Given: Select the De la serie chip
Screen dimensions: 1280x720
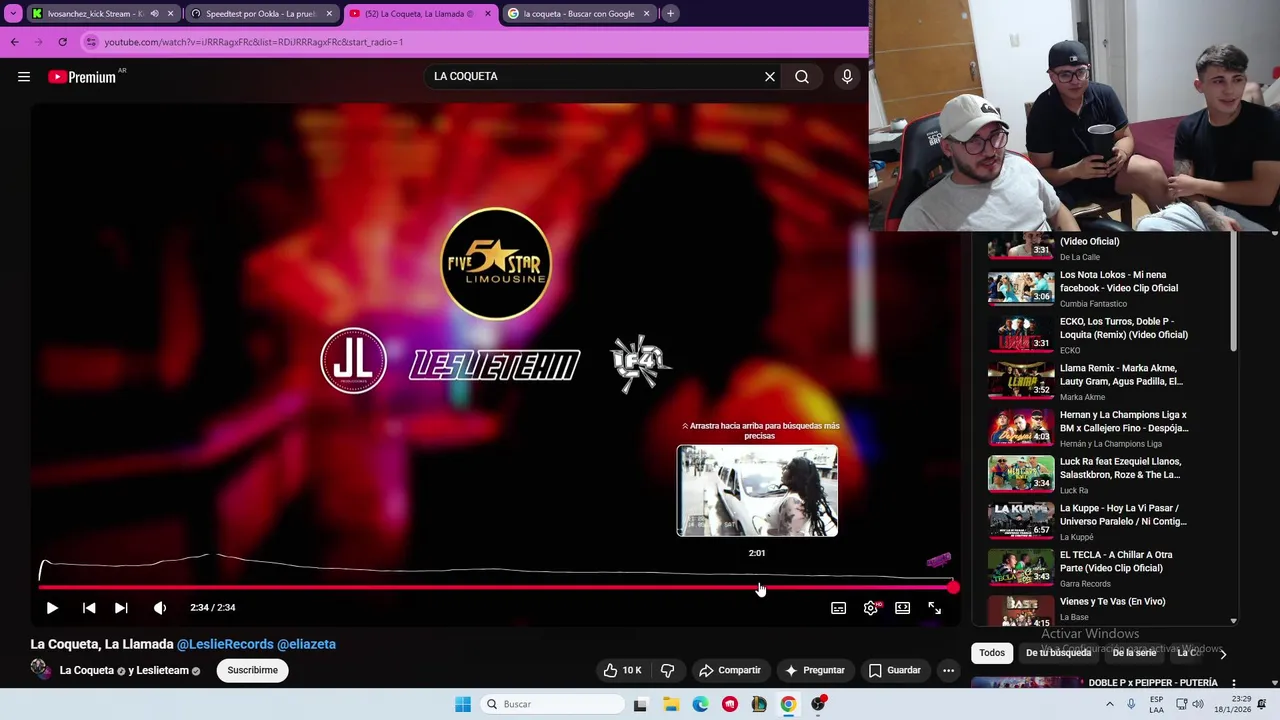Looking at the screenshot, I should click(1134, 653).
